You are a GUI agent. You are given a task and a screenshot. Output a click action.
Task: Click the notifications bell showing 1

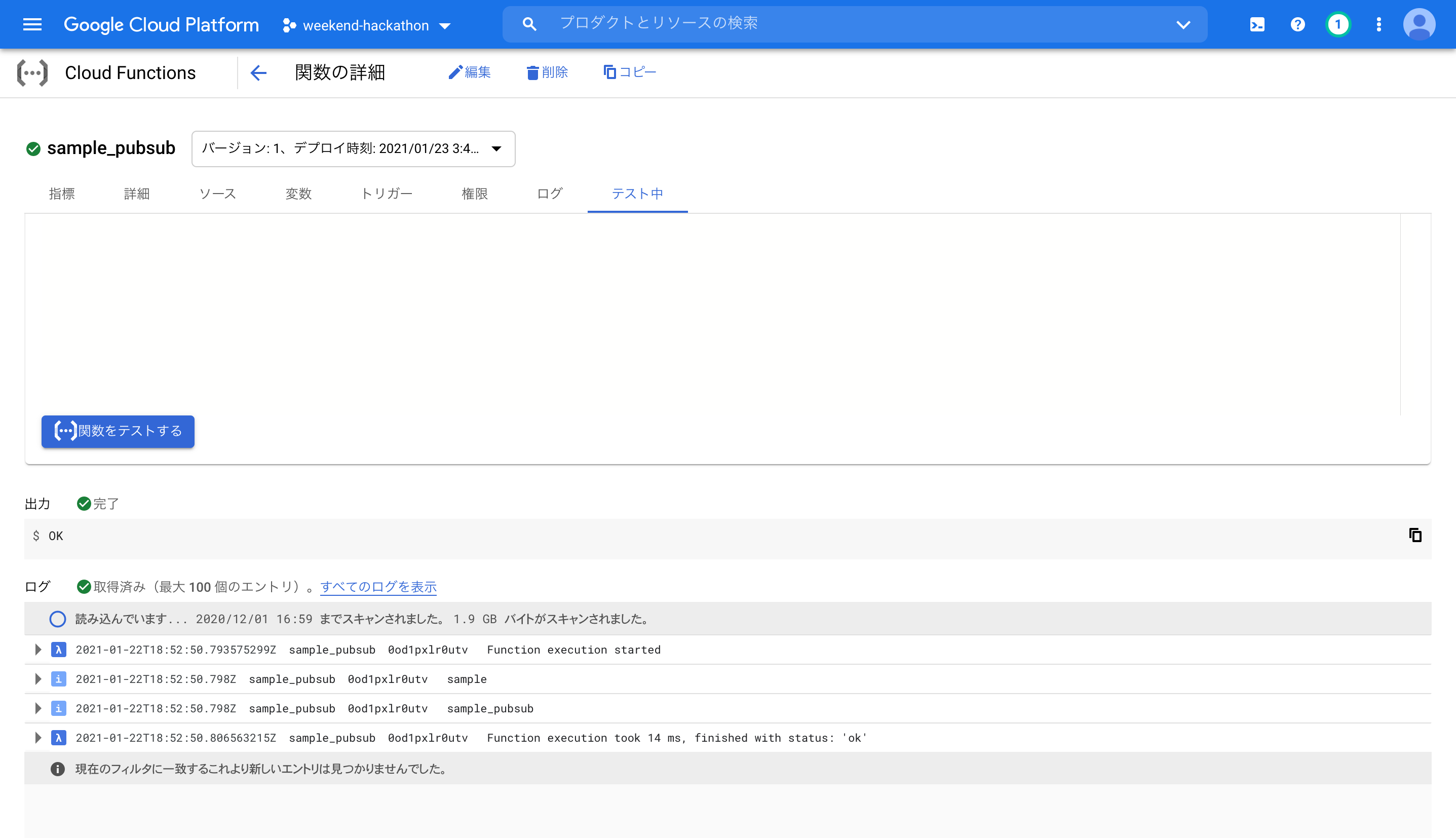[x=1337, y=24]
